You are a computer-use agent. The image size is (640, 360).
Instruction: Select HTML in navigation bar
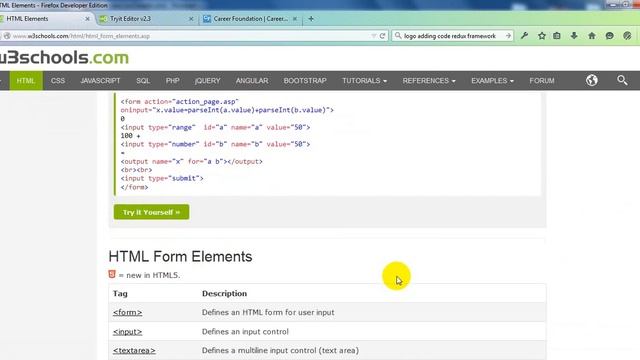point(26,81)
